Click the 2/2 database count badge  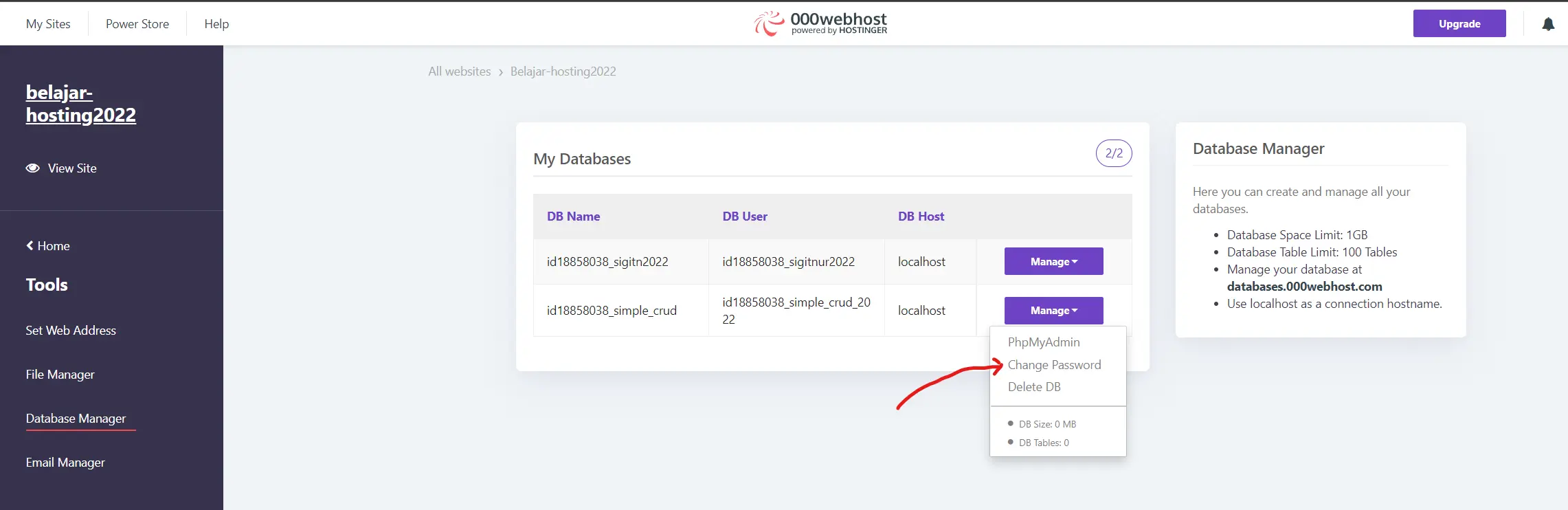click(x=1114, y=153)
